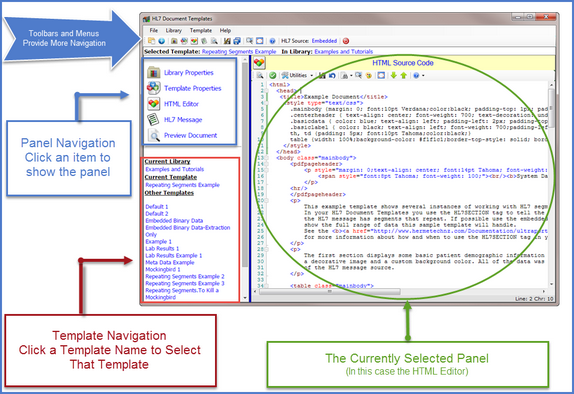The image size is (574, 394).
Task: Click the hearts HTML editor icon in main toolbar
Action: pyautogui.click(x=194, y=41)
